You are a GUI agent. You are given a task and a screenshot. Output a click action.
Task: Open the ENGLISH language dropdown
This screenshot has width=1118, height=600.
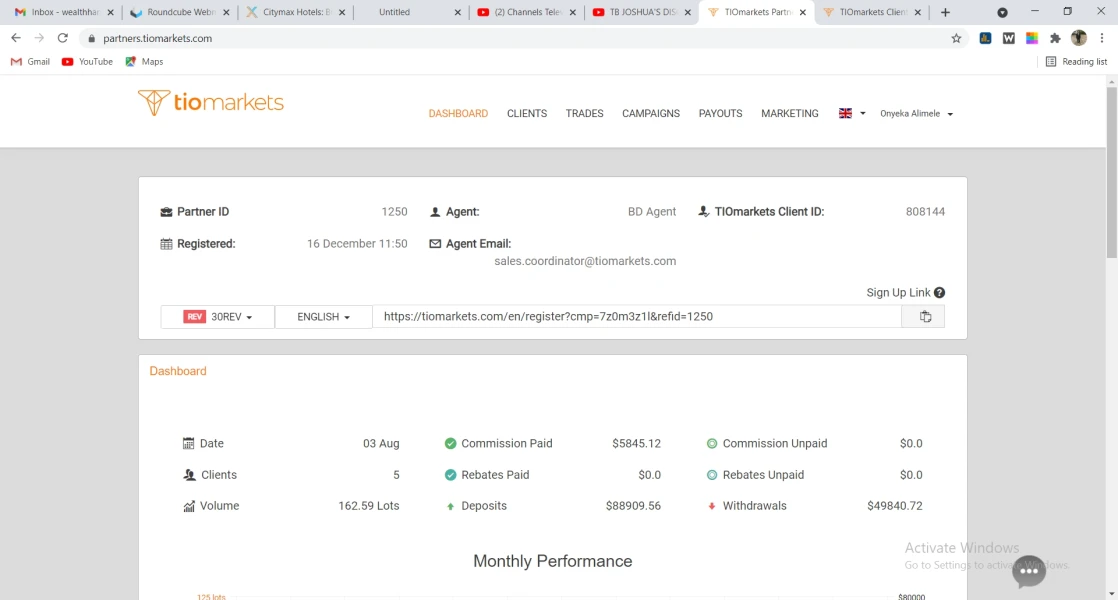pyautogui.click(x=323, y=316)
